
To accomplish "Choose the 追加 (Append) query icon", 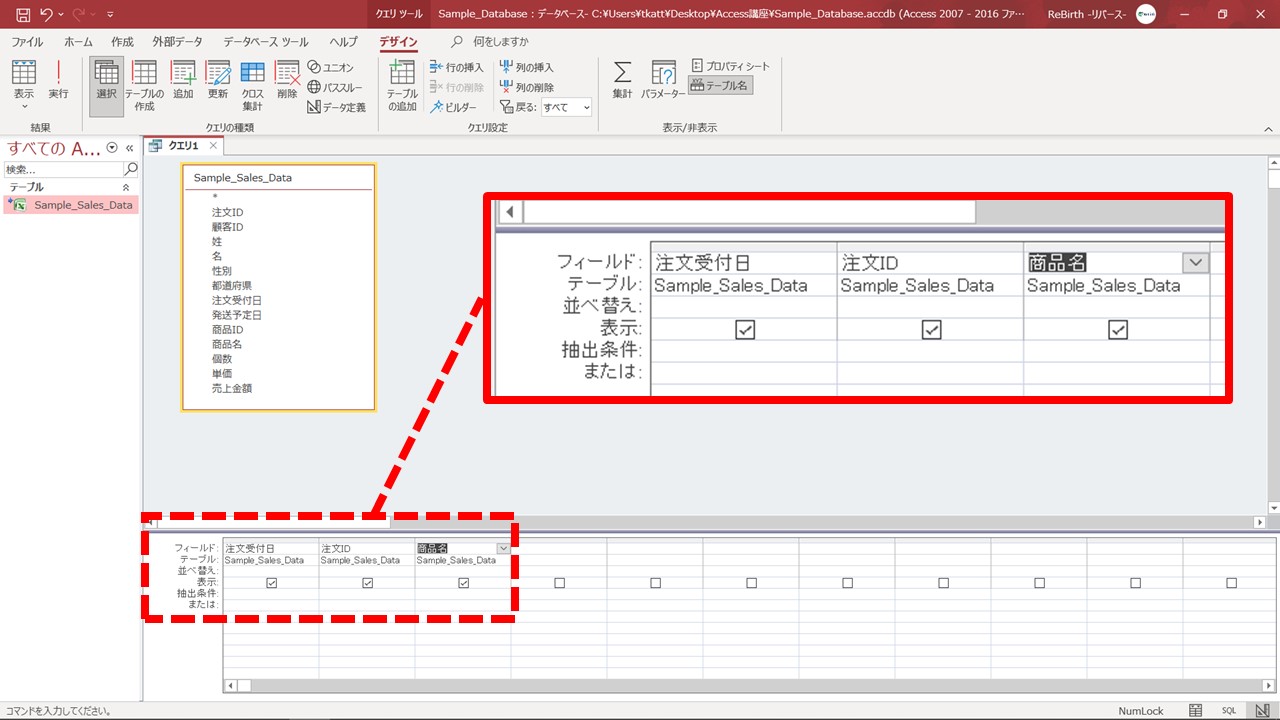I will tap(183, 80).
